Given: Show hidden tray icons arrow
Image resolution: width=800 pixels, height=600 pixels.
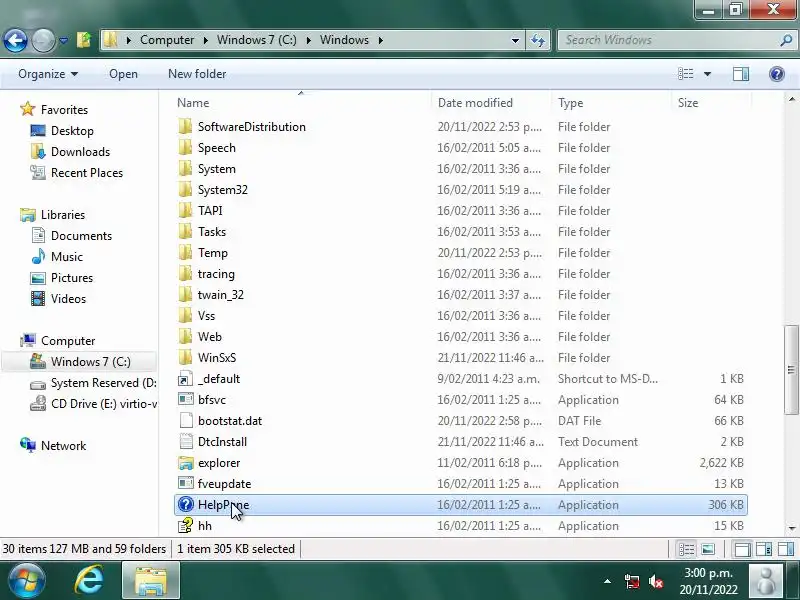Looking at the screenshot, I should click(x=607, y=581).
